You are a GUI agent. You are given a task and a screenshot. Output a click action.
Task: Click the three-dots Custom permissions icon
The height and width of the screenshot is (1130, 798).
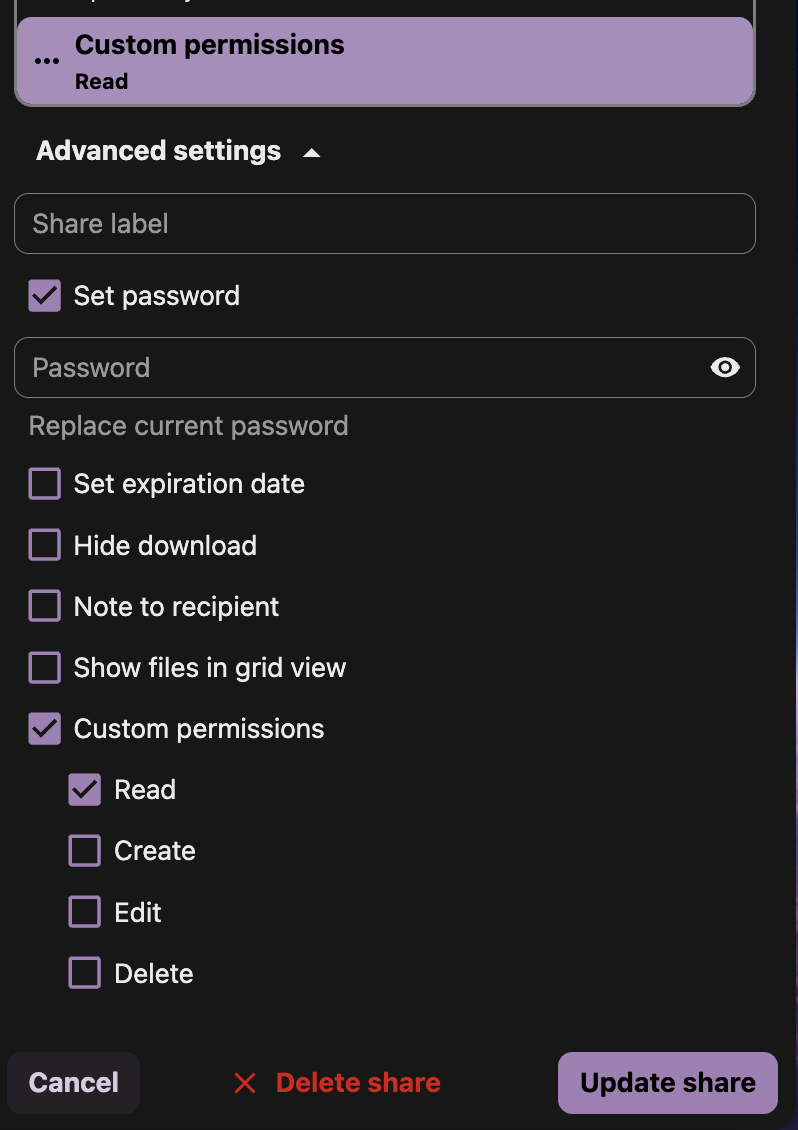[47, 61]
